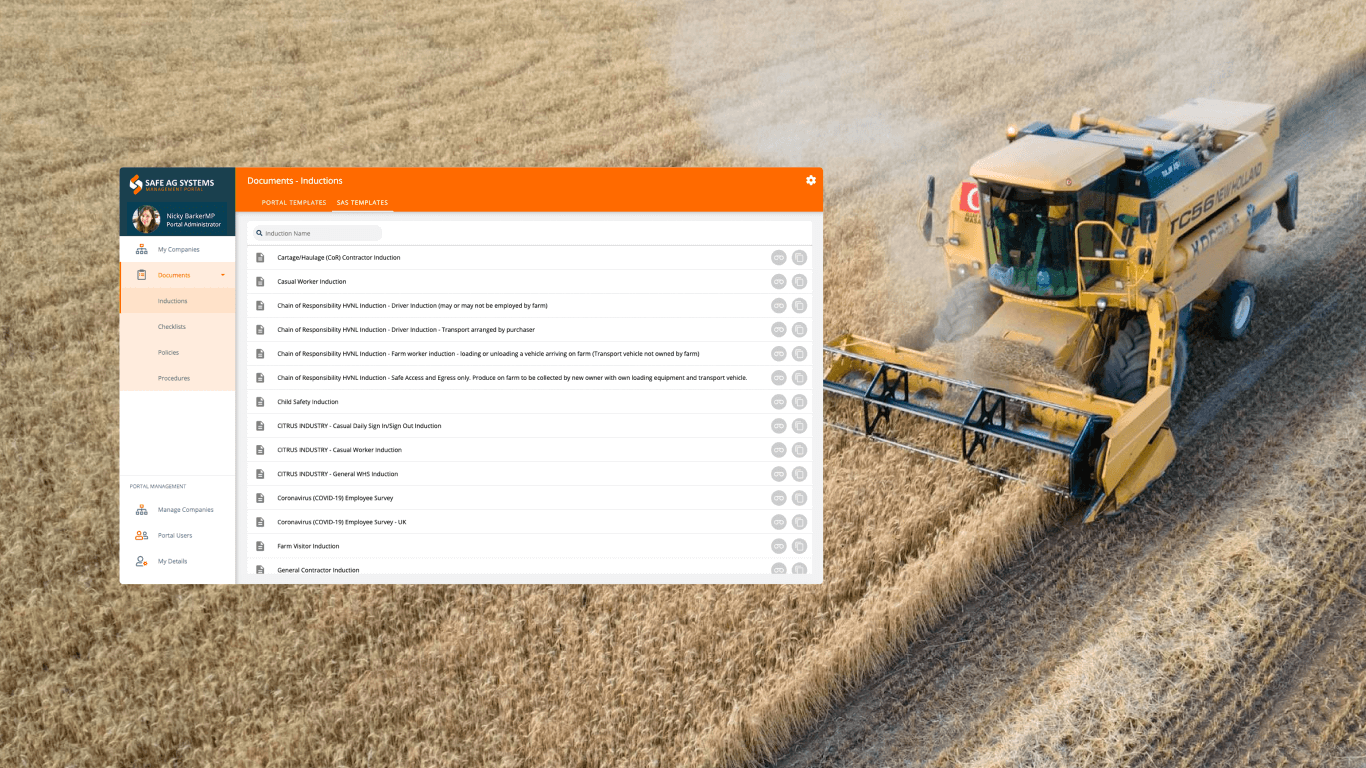Image resolution: width=1366 pixels, height=768 pixels.
Task: Preview the Child Safety Induction template
Action: click(x=779, y=401)
